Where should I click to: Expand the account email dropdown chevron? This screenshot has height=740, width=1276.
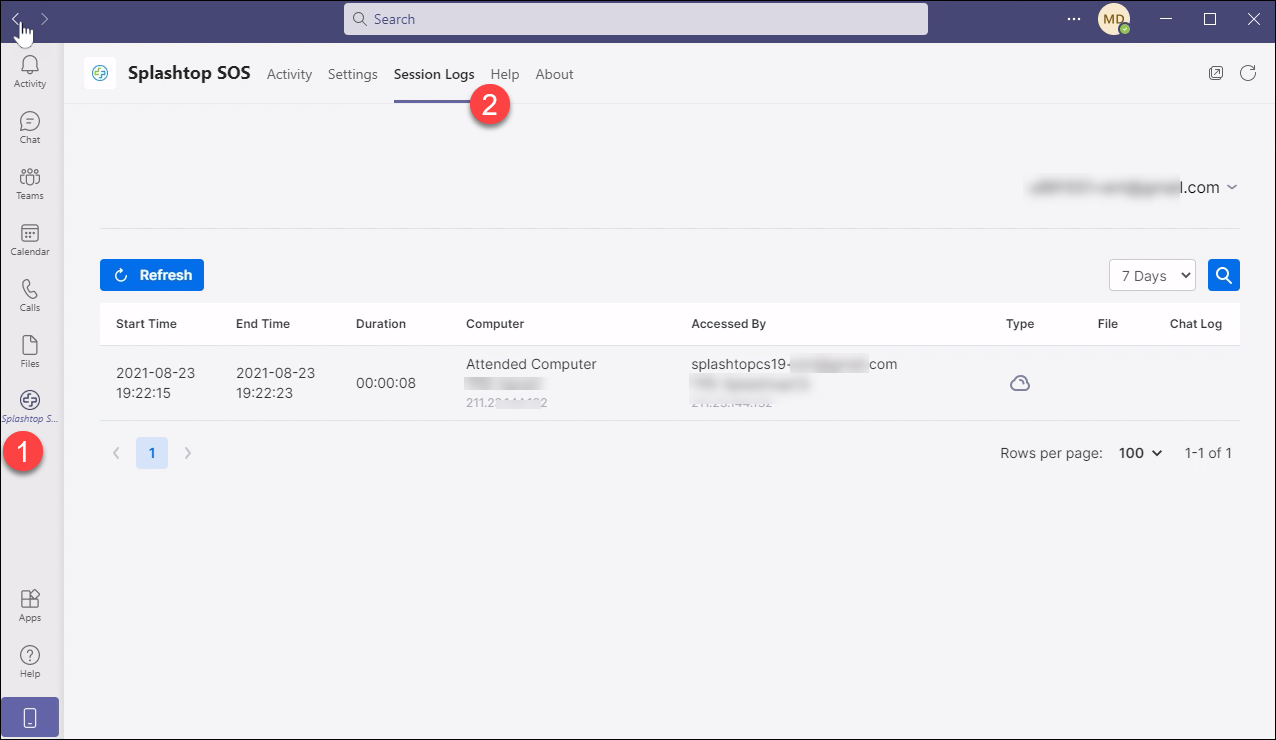pyautogui.click(x=1232, y=187)
